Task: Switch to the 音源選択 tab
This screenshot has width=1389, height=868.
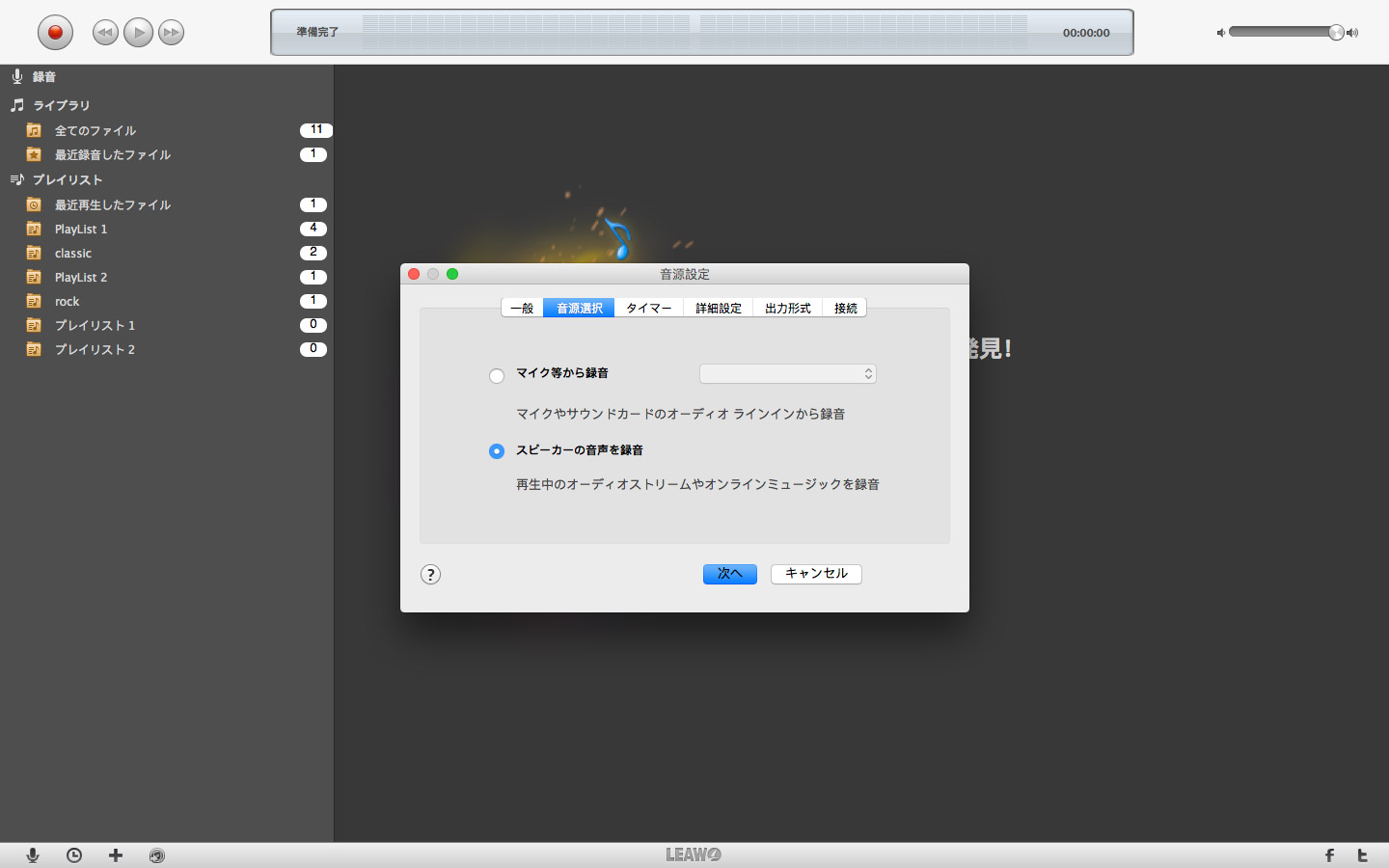Action: [580, 308]
